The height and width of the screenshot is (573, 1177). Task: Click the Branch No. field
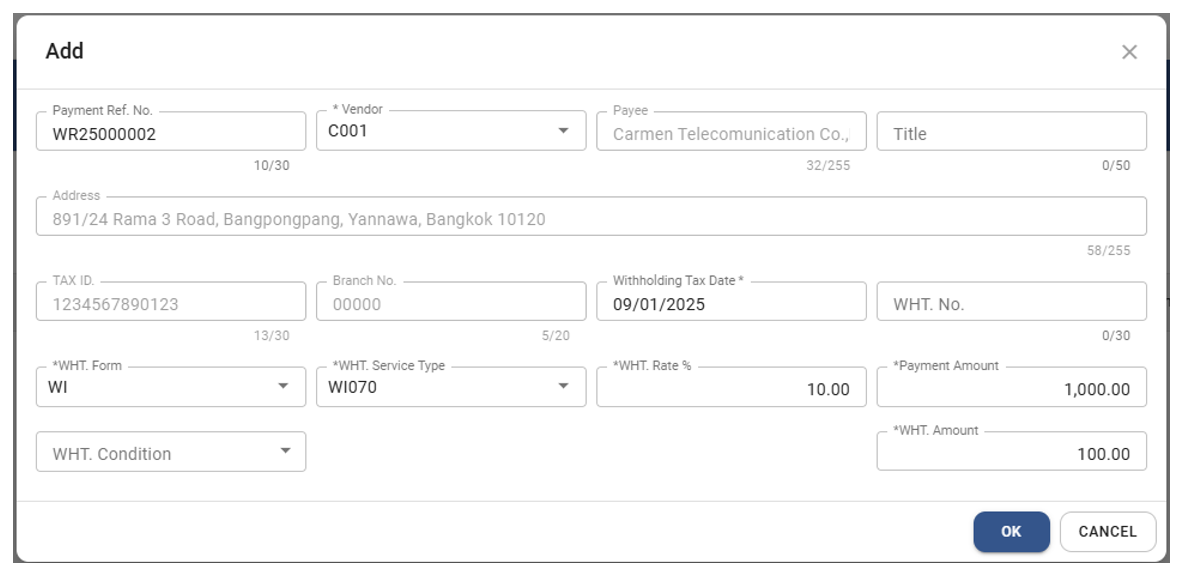[450, 305]
